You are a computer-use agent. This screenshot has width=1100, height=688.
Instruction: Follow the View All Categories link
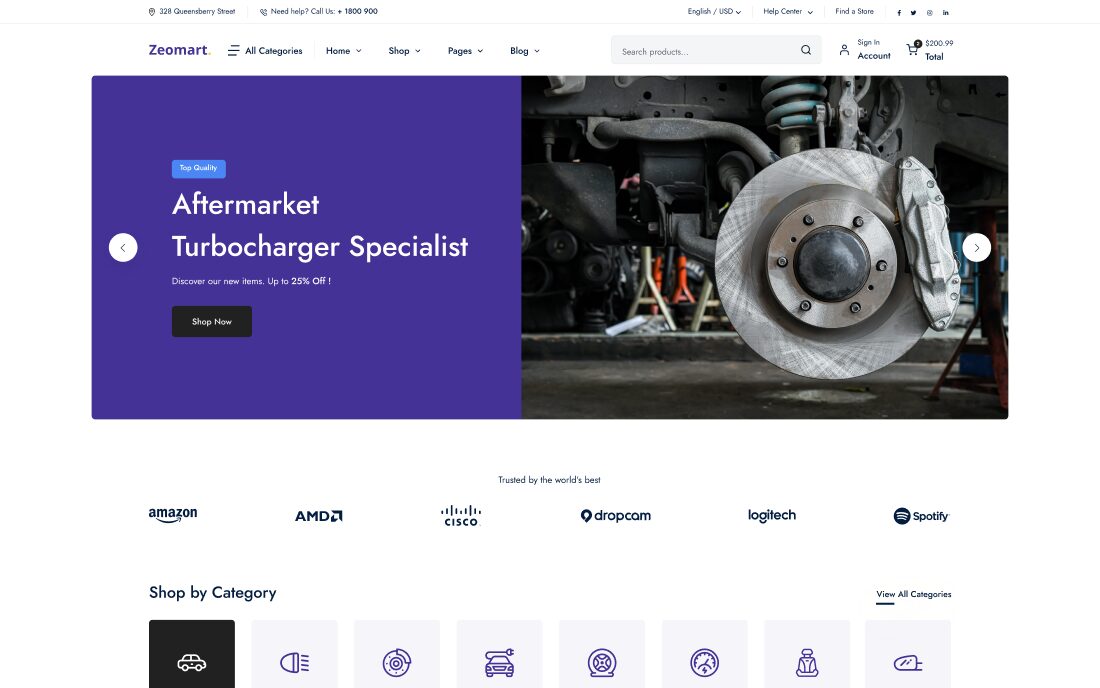click(913, 594)
